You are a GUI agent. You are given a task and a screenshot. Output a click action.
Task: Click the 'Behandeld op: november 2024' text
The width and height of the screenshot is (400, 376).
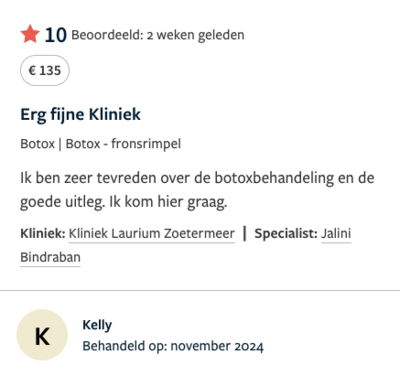(173, 346)
